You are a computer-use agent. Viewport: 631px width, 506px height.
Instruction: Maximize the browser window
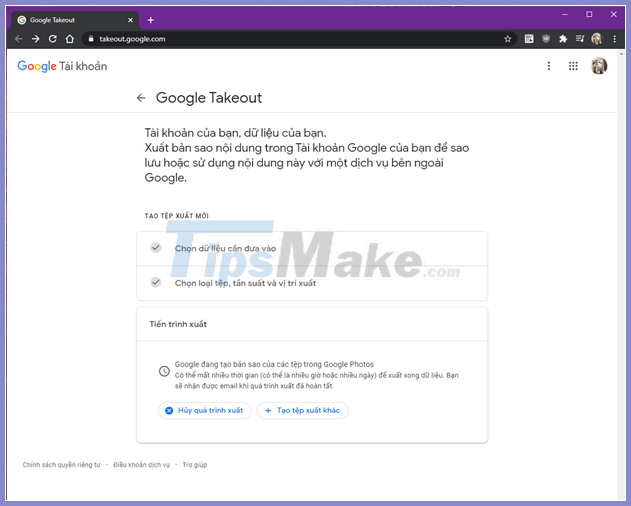click(x=589, y=14)
